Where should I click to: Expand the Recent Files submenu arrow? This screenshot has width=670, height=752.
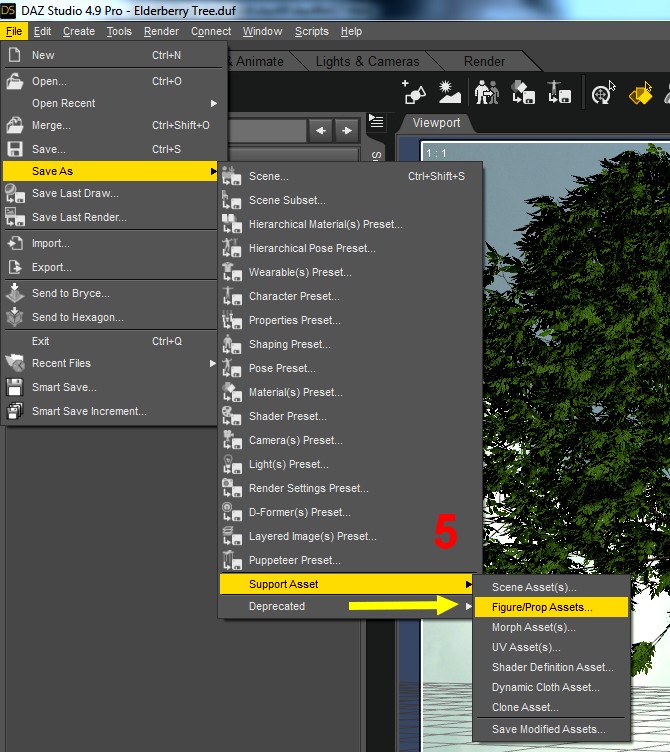coord(213,364)
